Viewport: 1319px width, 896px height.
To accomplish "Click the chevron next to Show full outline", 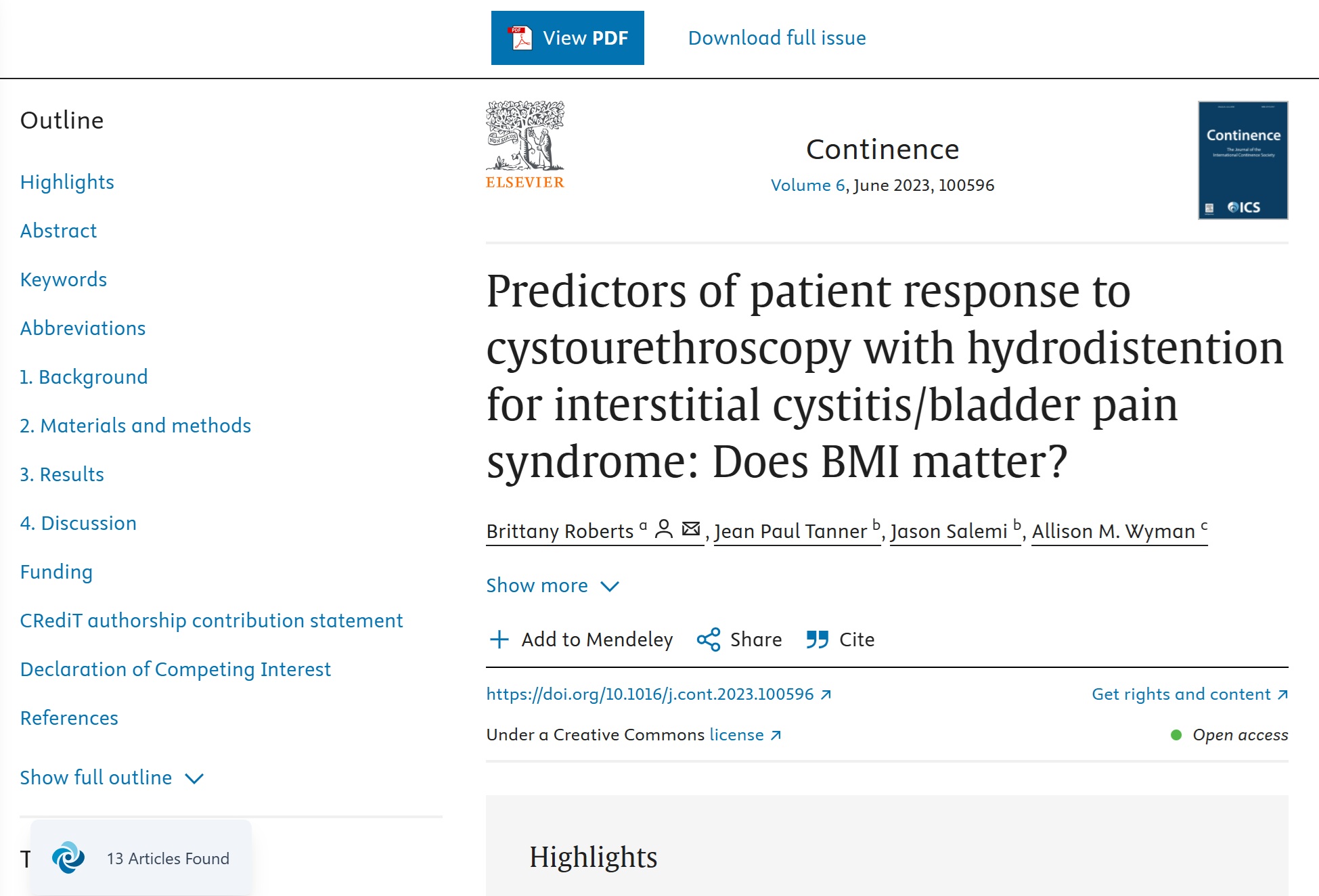I will tap(194, 779).
